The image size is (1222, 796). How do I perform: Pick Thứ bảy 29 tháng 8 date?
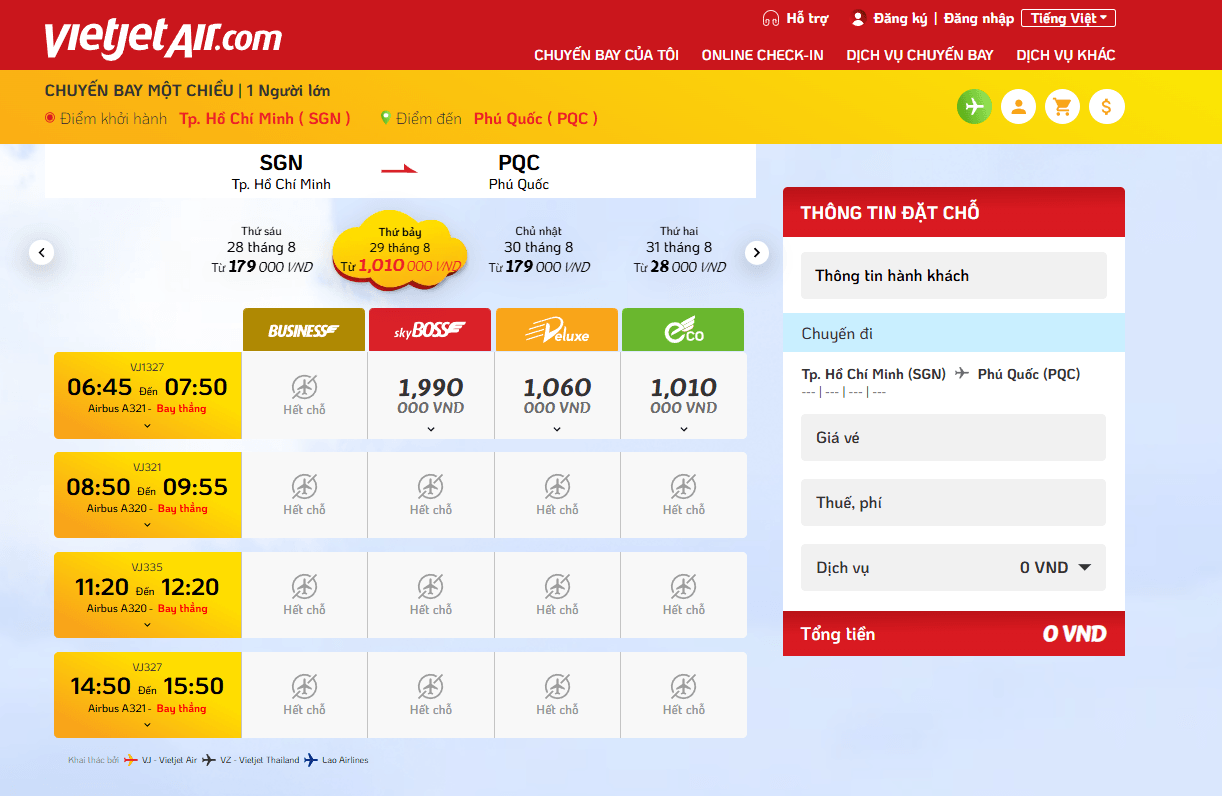[x=400, y=250]
